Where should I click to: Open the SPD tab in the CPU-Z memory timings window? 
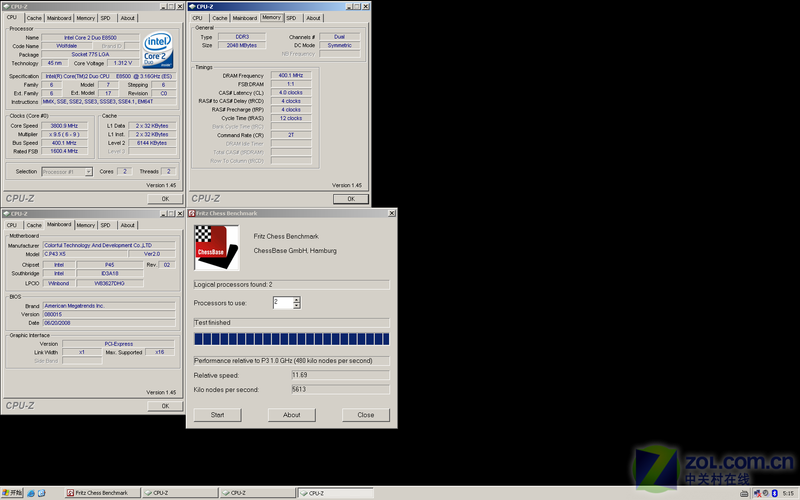[291, 18]
